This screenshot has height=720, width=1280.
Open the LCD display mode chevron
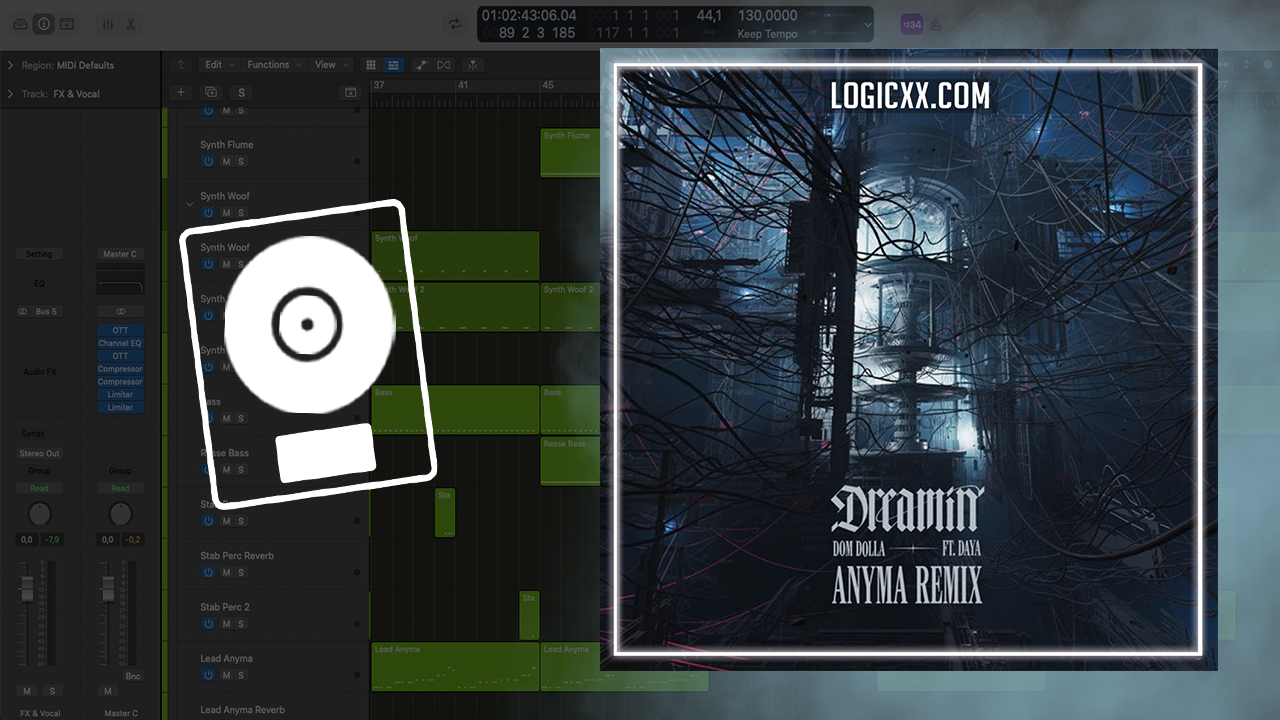click(867, 24)
